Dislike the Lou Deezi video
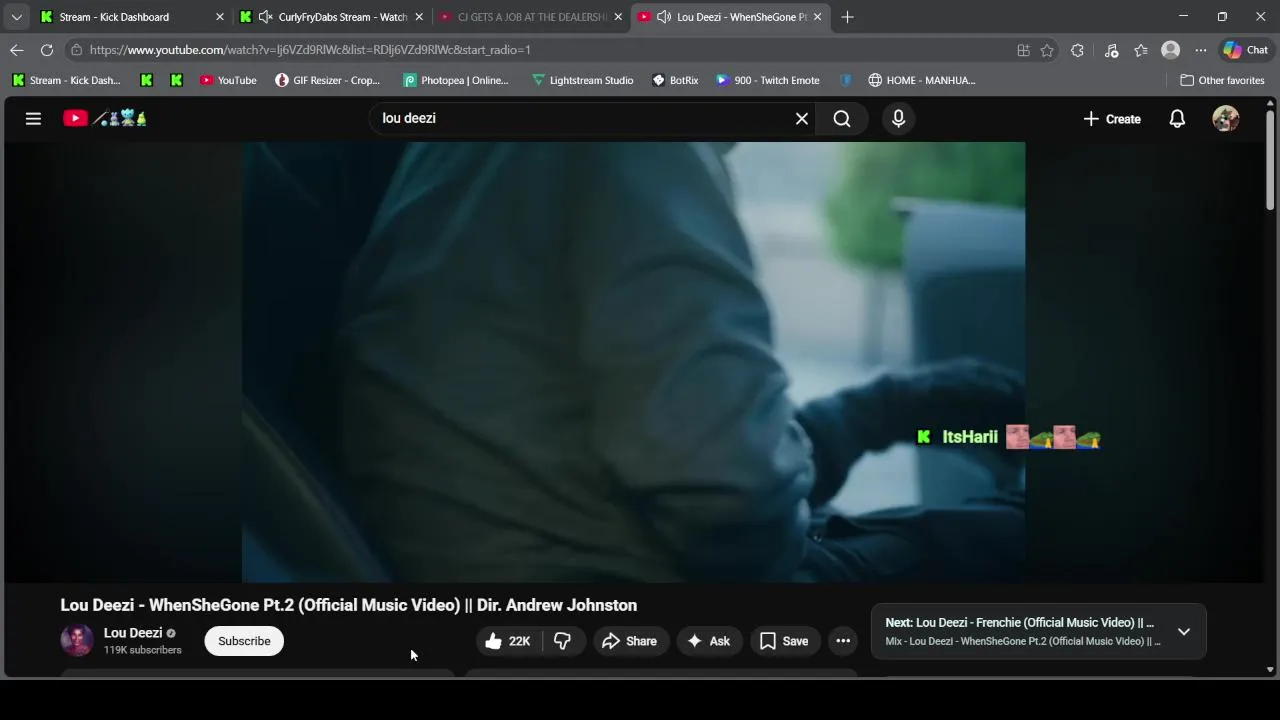The image size is (1280, 720). [x=562, y=641]
